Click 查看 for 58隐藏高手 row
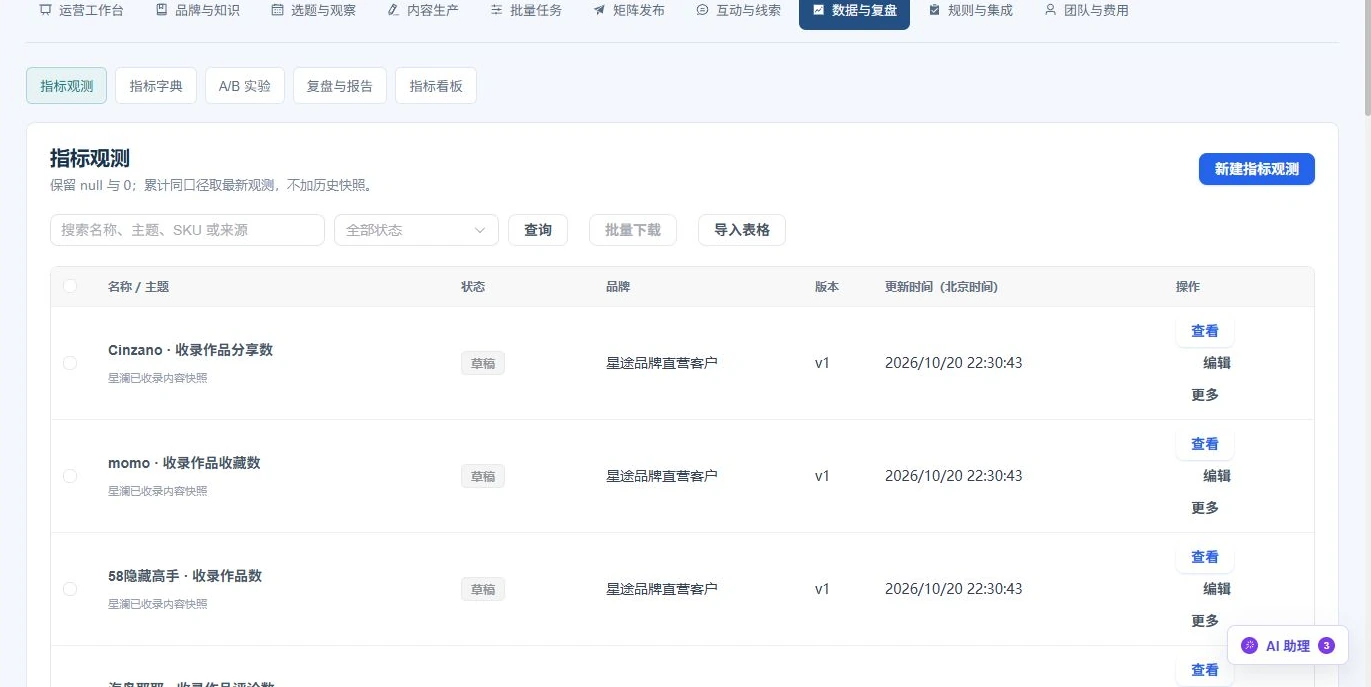The height and width of the screenshot is (687, 1371). click(x=1205, y=557)
